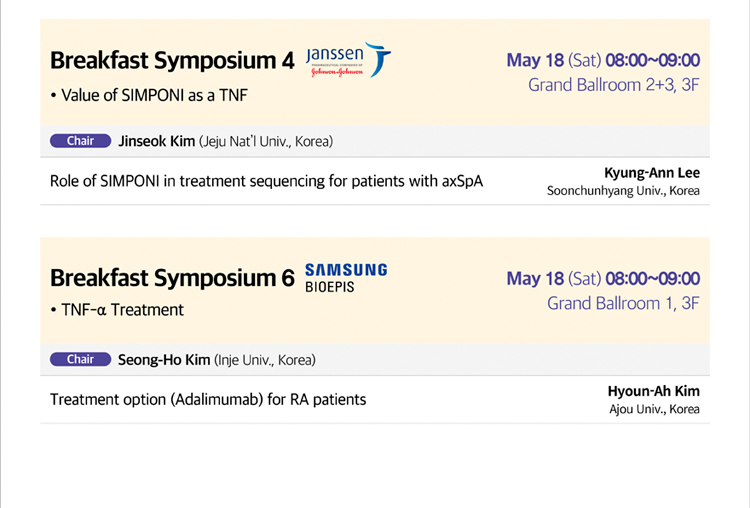750x508 pixels.
Task: Open speaker Kyung-Ann Lee
Action: coord(652,173)
